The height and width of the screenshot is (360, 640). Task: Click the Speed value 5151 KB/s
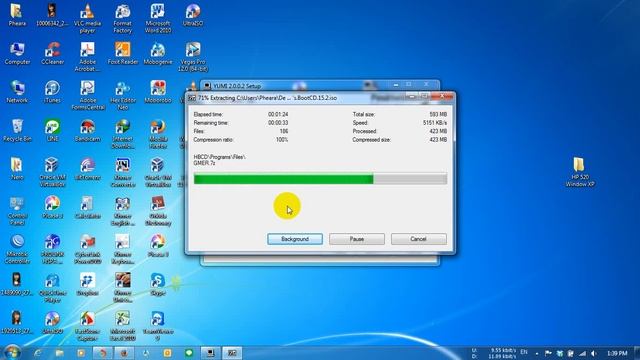pos(435,123)
